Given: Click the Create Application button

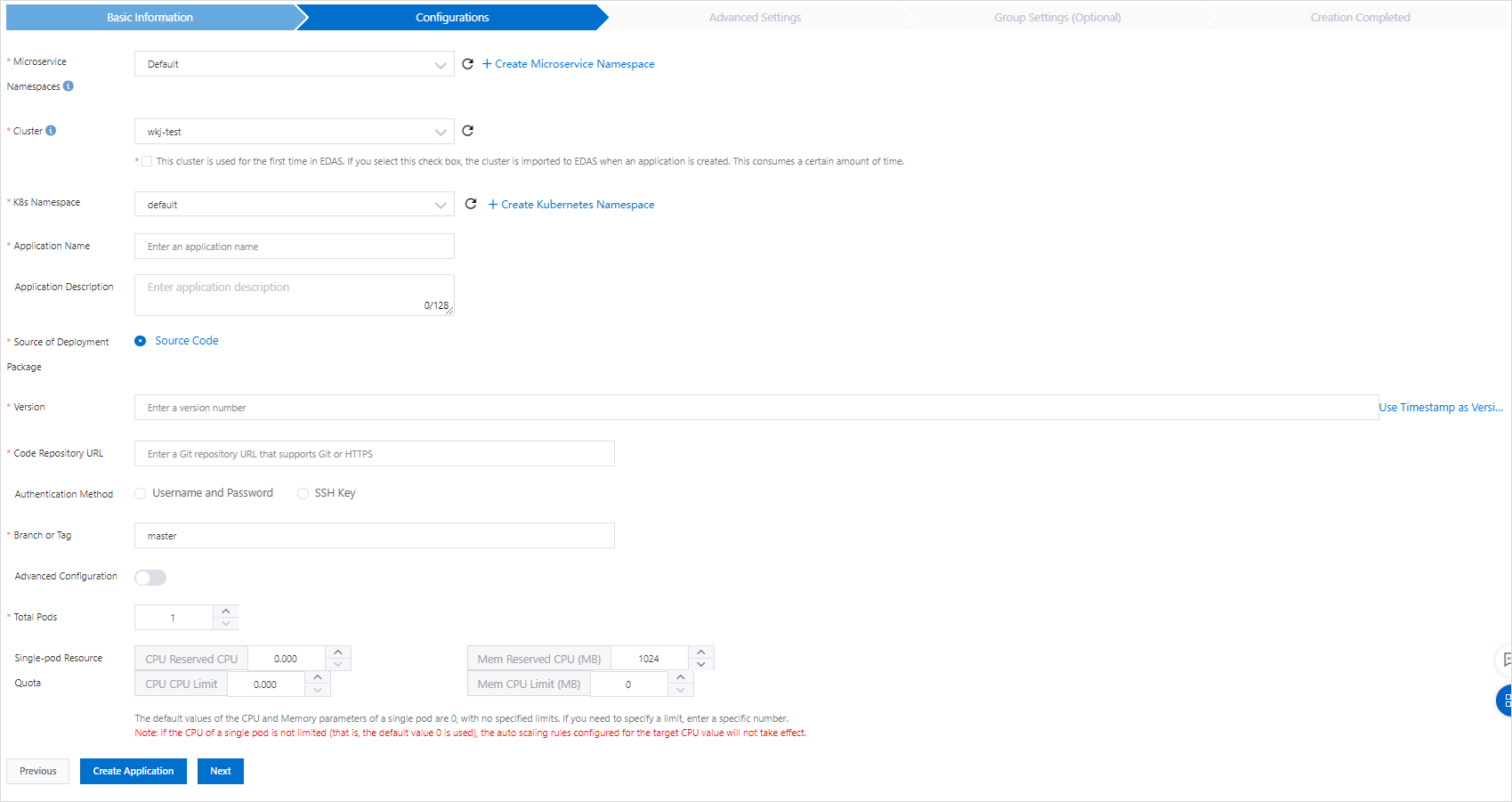Looking at the screenshot, I should click(133, 771).
